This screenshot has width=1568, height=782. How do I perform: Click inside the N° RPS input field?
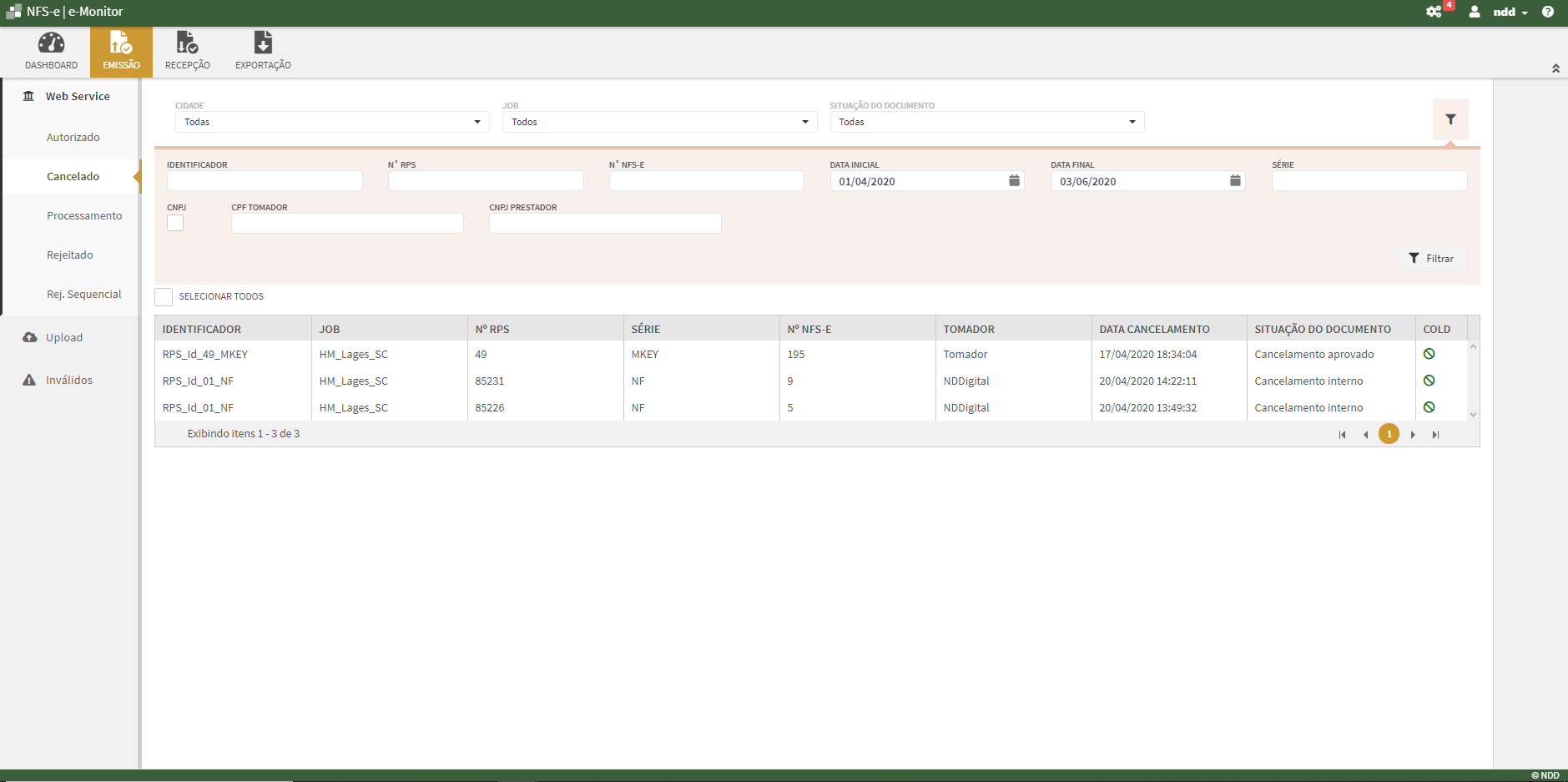tap(485, 180)
